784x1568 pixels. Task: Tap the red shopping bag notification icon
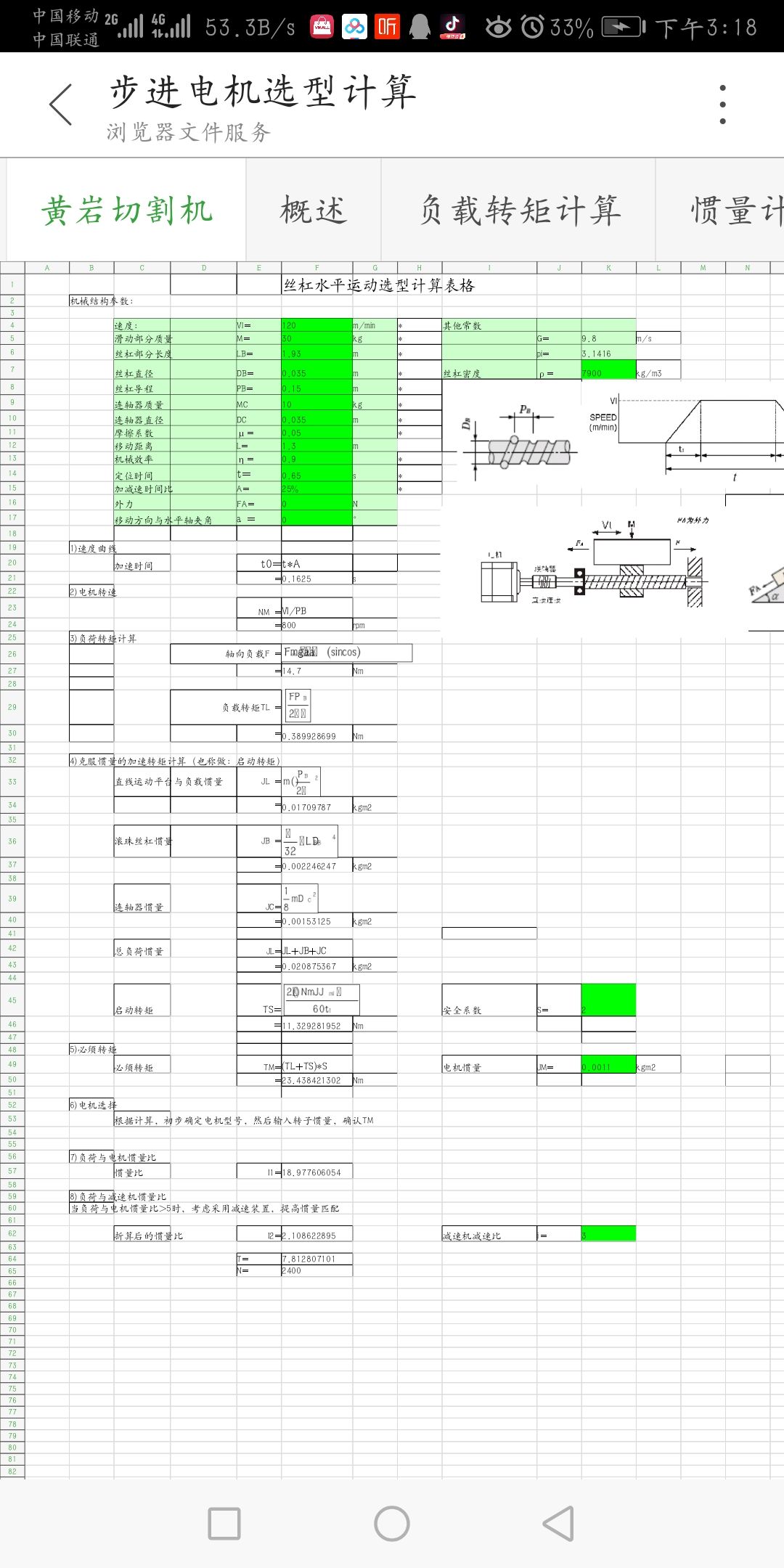[x=322, y=27]
